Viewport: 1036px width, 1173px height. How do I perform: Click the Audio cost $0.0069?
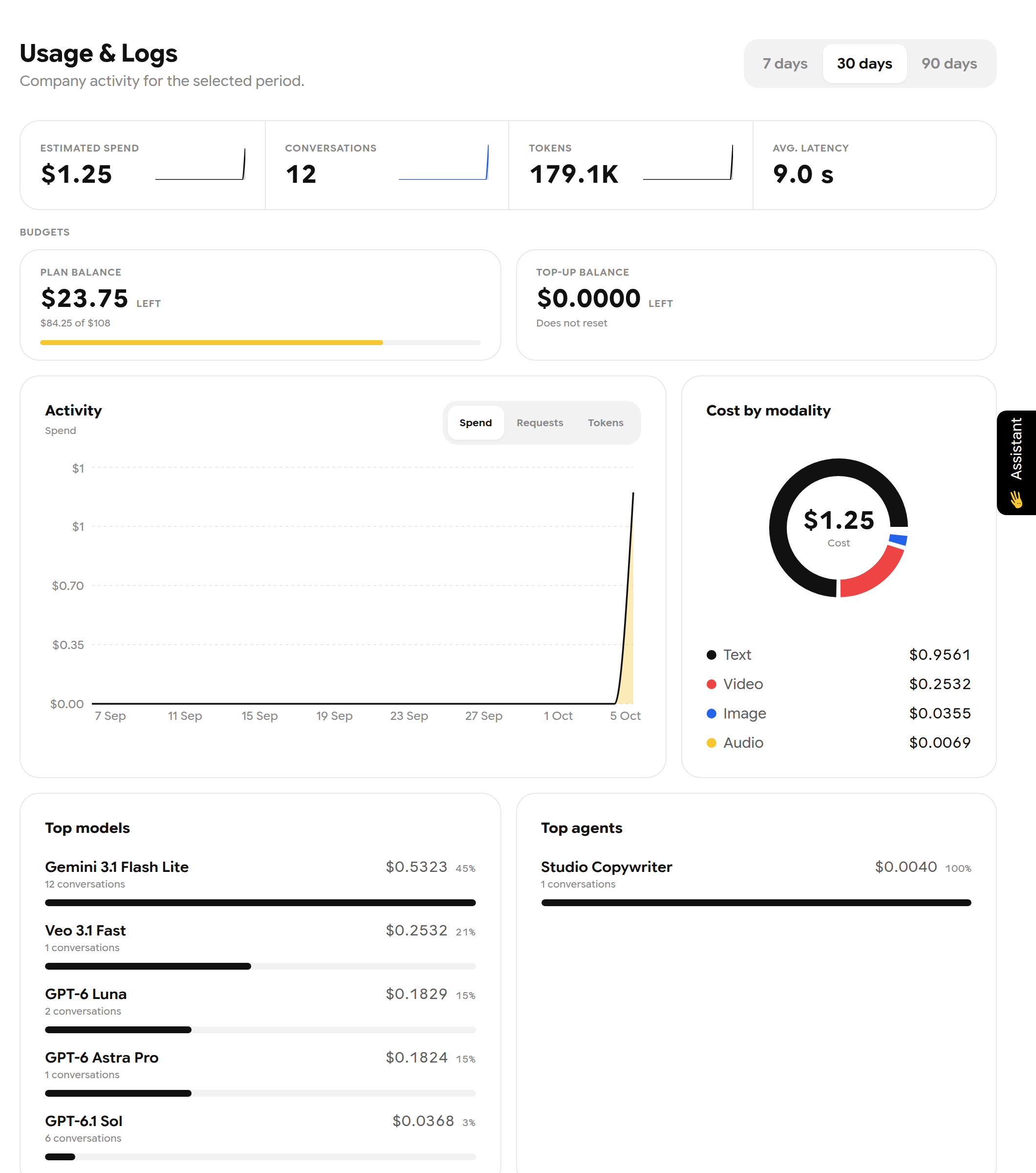[x=939, y=742]
